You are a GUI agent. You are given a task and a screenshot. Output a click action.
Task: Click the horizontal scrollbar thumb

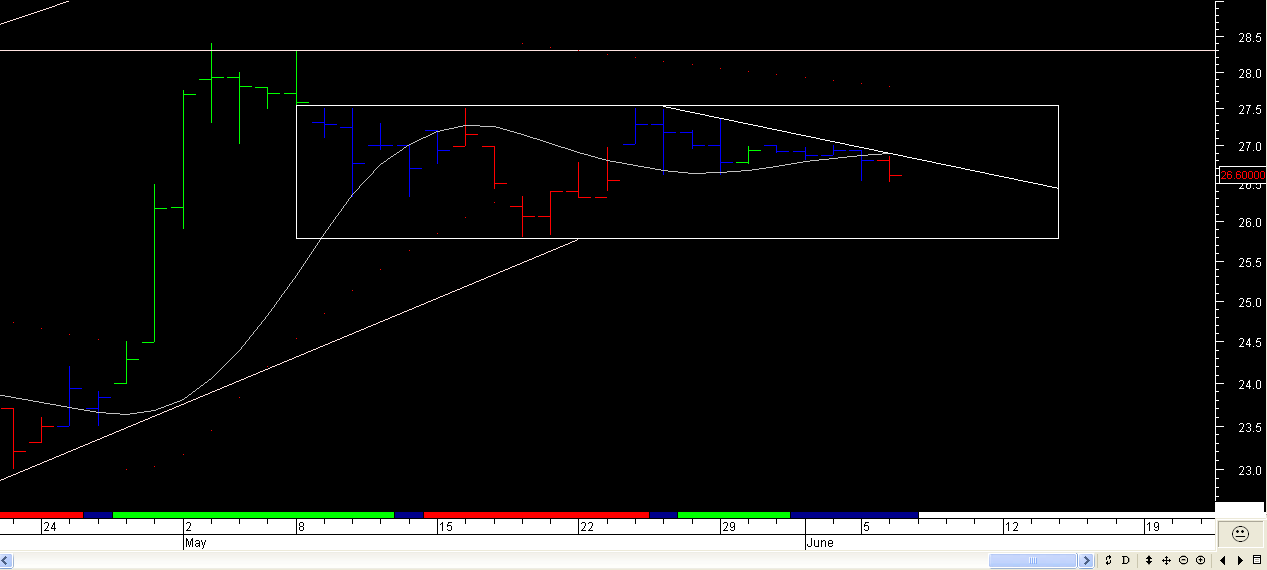click(1033, 560)
